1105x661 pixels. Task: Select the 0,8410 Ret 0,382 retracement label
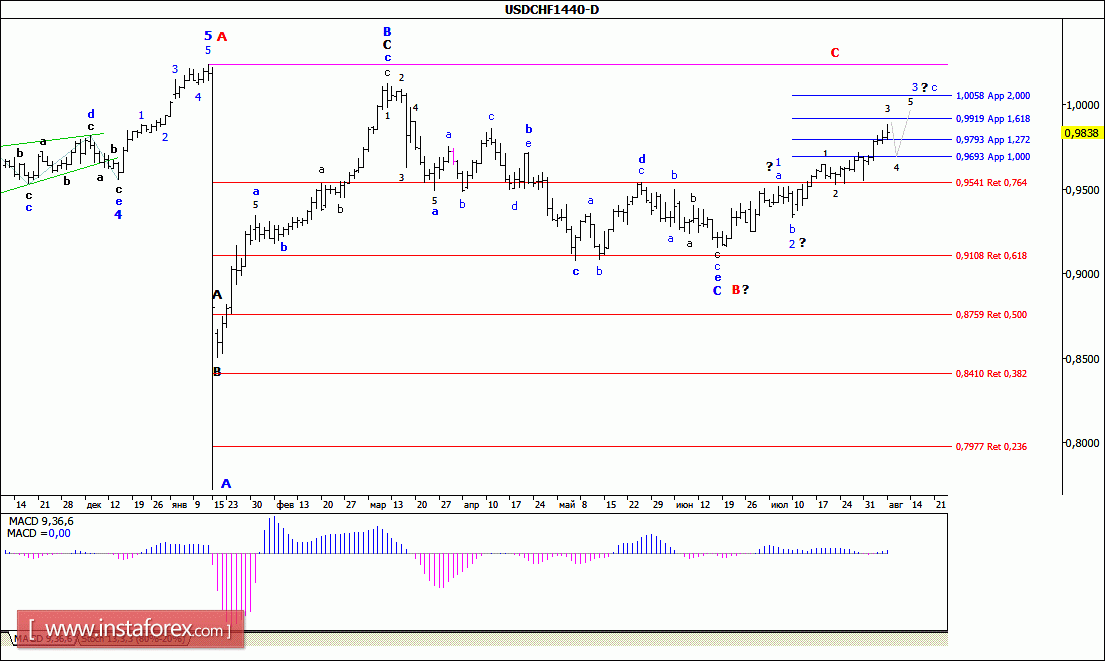(991, 373)
